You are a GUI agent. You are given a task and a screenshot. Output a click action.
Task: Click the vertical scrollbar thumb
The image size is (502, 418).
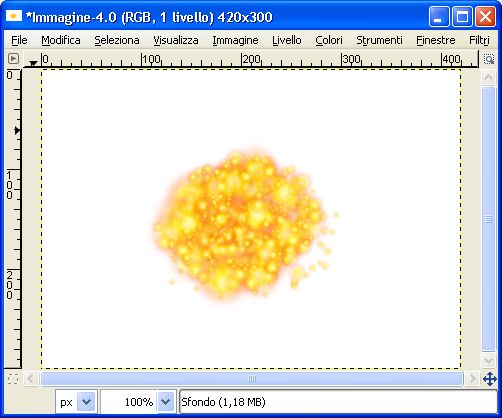tap(488, 219)
